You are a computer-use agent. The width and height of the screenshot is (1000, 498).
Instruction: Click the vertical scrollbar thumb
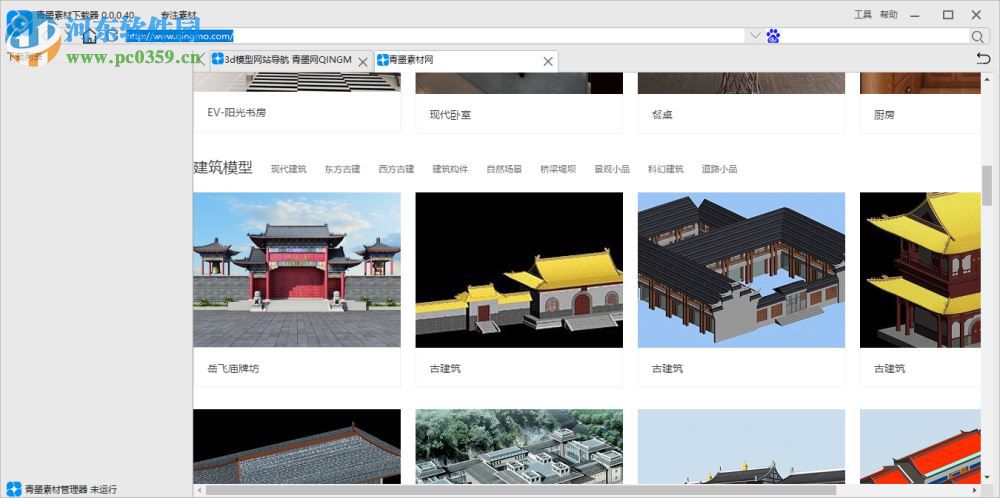[987, 186]
